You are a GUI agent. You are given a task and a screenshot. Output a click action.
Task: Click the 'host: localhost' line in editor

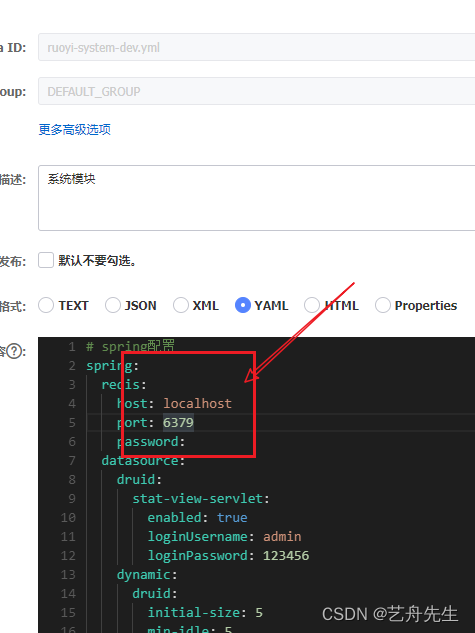(x=174, y=403)
